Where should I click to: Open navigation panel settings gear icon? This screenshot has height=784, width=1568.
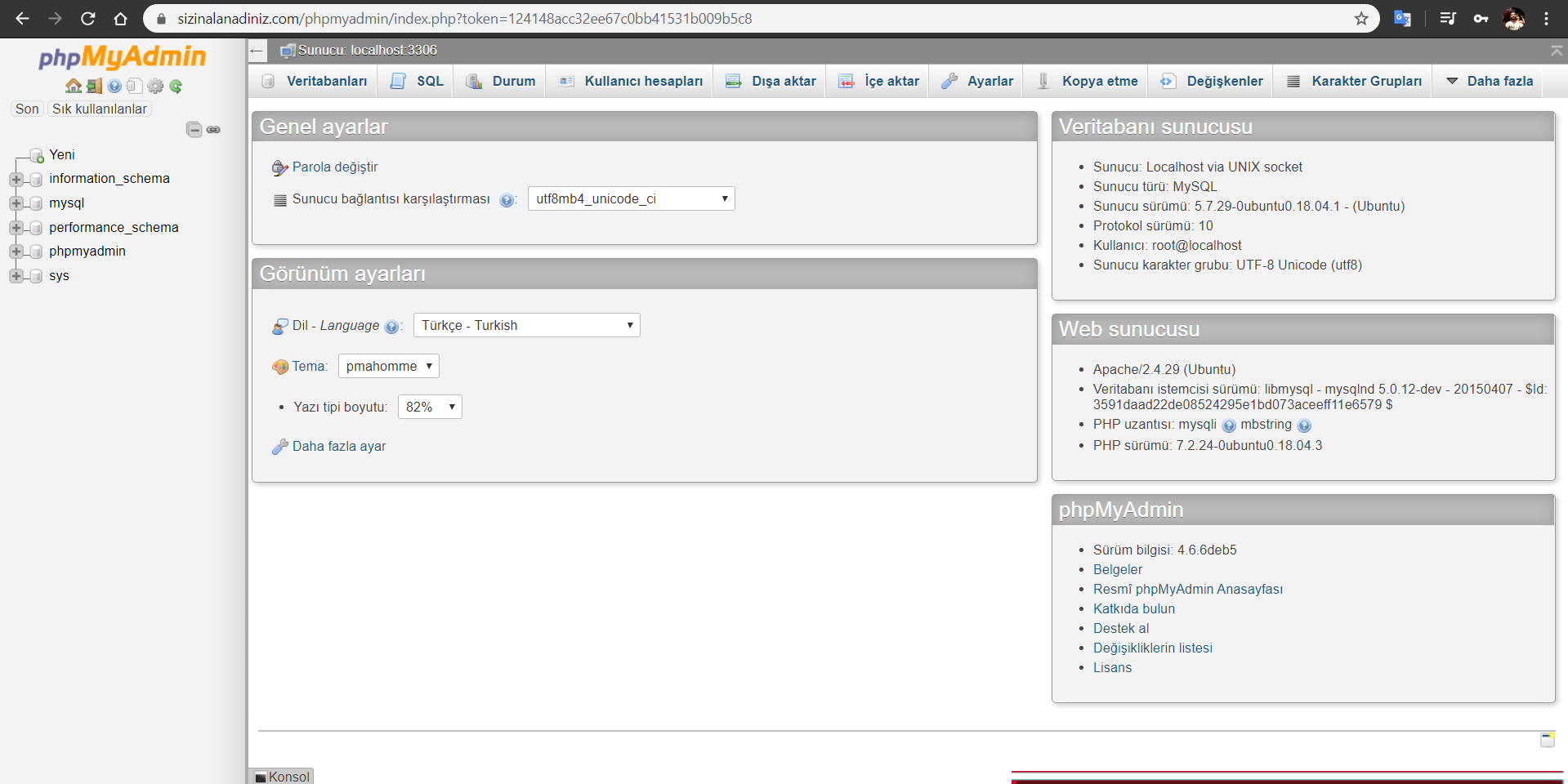pos(155,86)
